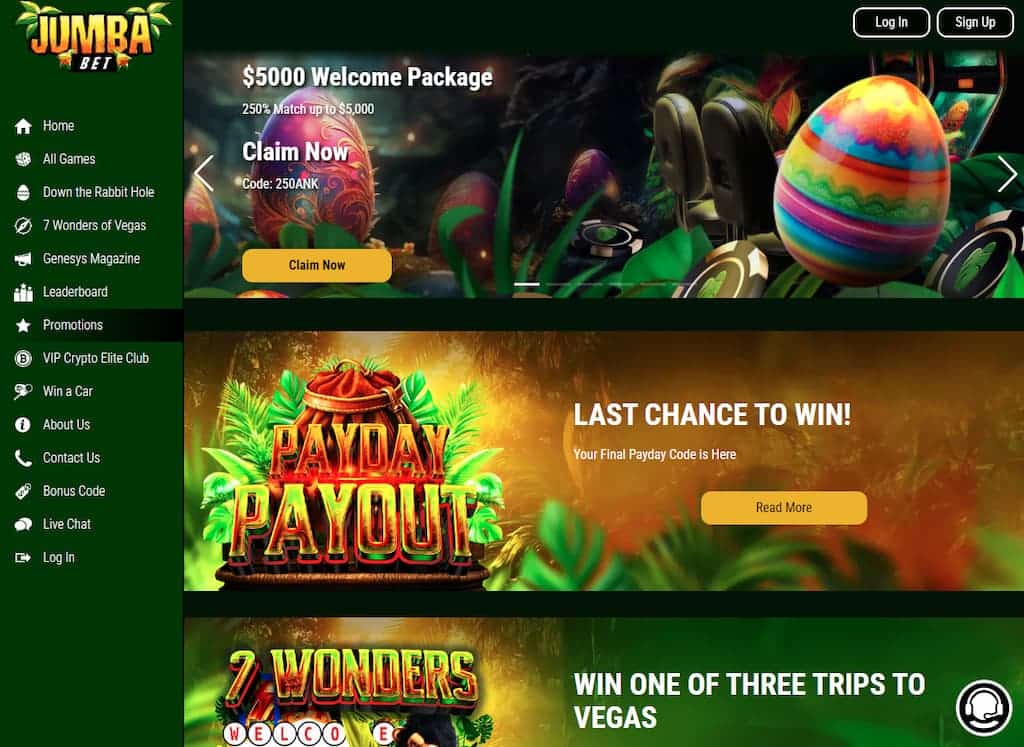Click the Win a Car keys icon
The image size is (1024, 747).
[x=23, y=392]
